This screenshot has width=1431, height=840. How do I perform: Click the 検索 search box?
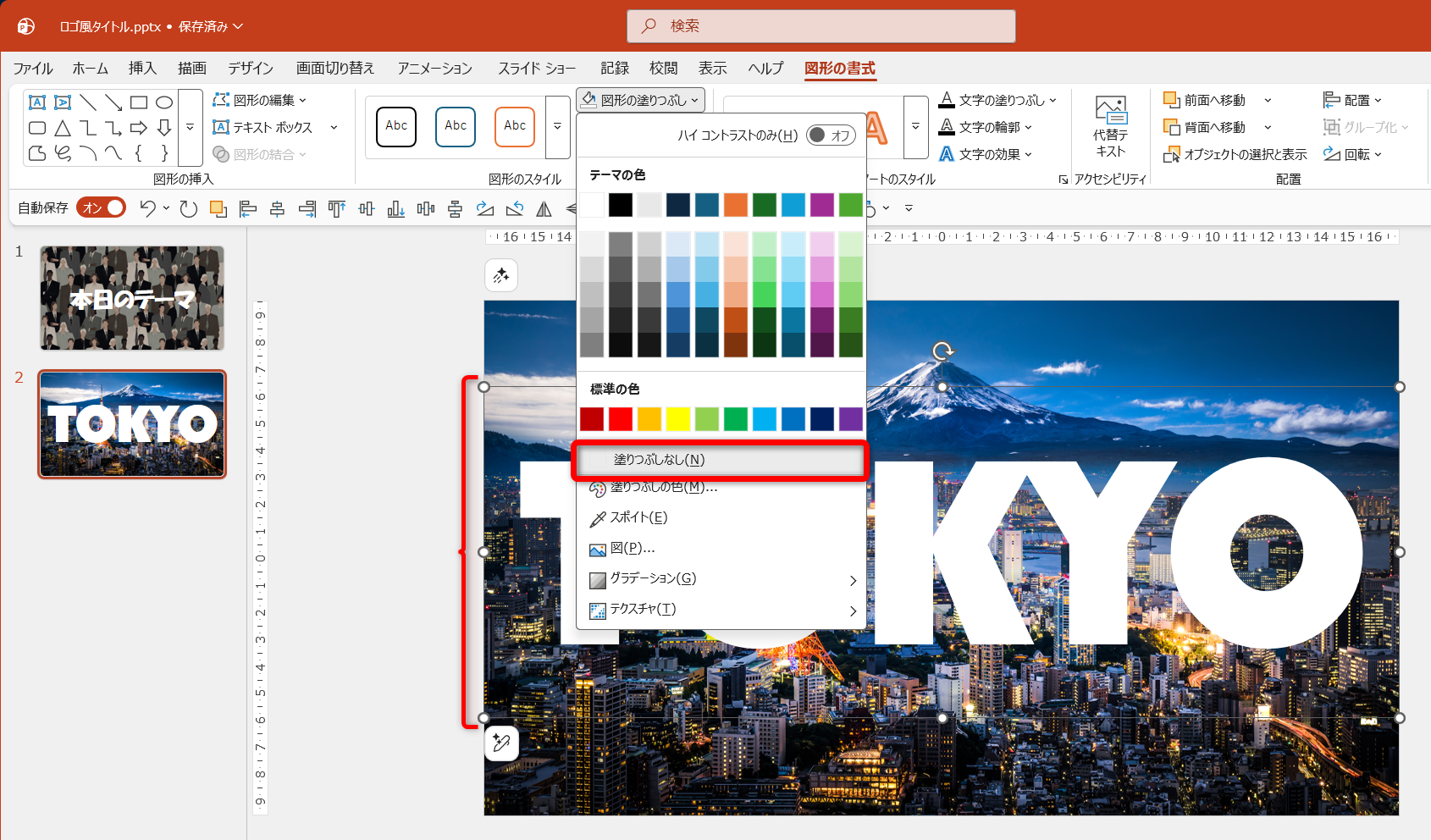[x=821, y=26]
